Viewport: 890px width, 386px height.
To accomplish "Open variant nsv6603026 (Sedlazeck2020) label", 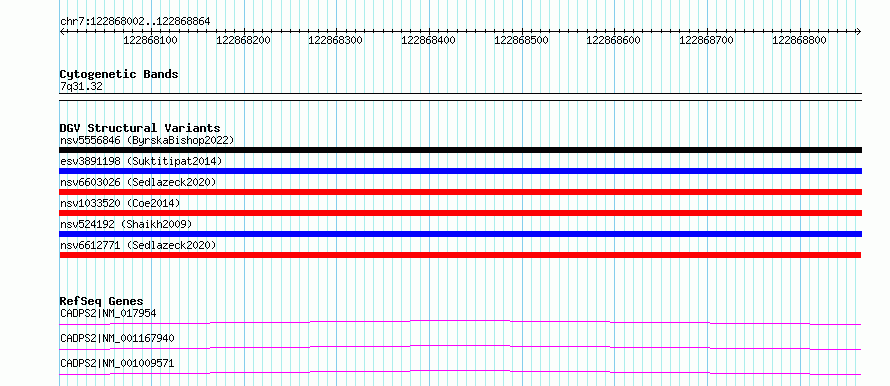I will [138, 182].
